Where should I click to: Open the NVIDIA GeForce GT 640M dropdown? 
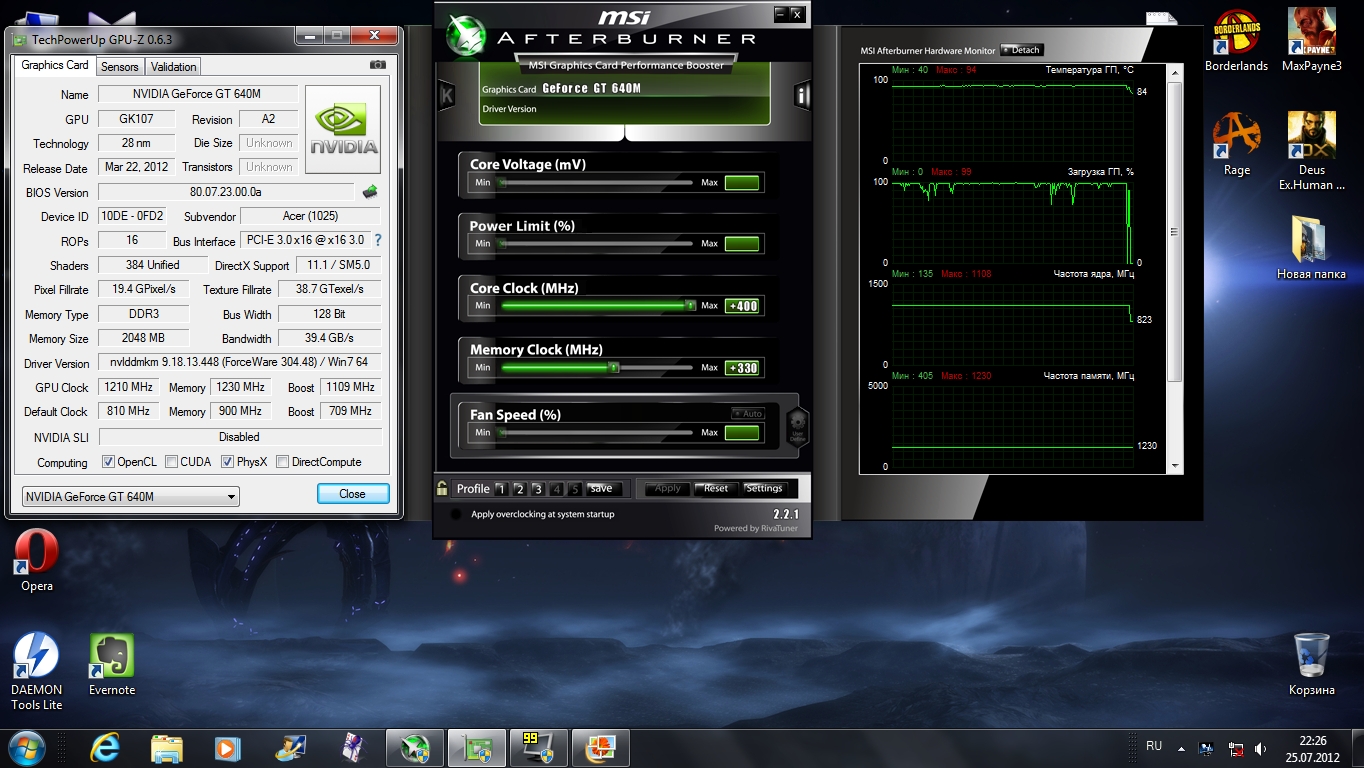[x=131, y=496]
